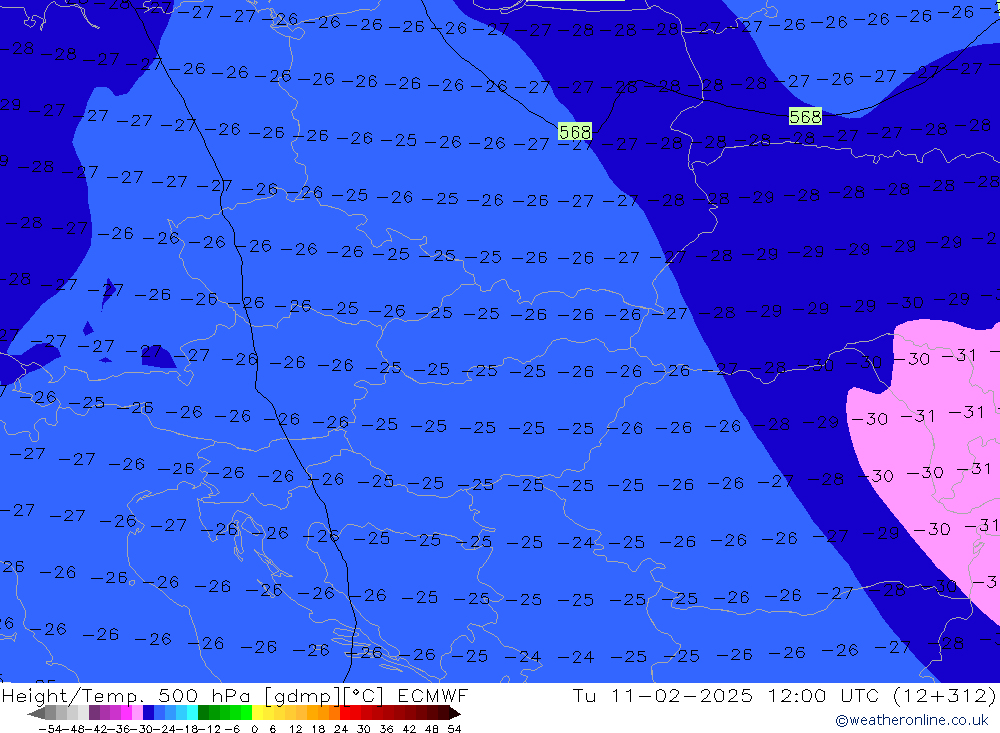
Task: Click the right 568 contour label
Action: tap(805, 117)
